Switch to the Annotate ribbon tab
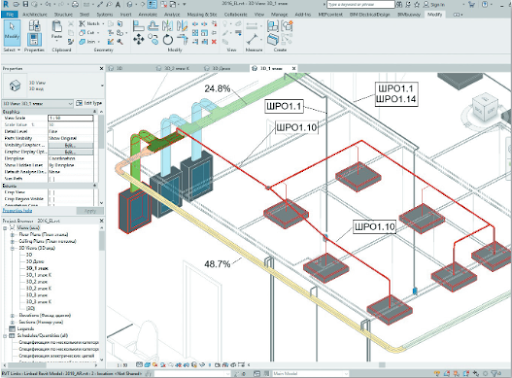This screenshot has height=378, width=512. [x=148, y=15]
